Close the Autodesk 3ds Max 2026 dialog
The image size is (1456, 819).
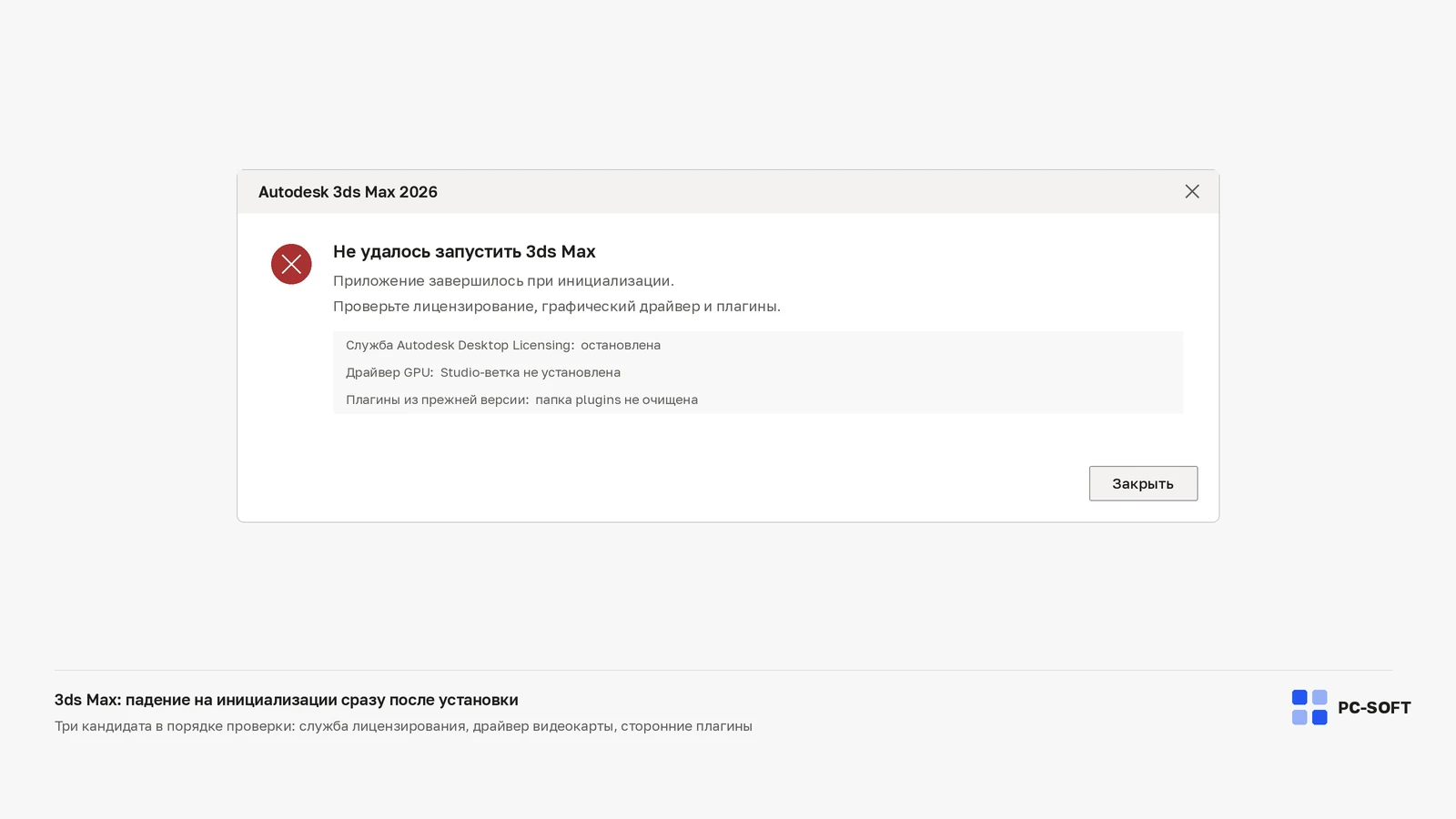1192,191
